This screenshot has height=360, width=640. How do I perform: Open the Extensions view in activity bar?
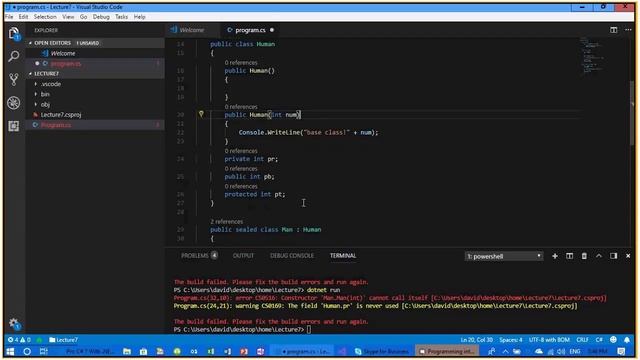click(x=14, y=126)
